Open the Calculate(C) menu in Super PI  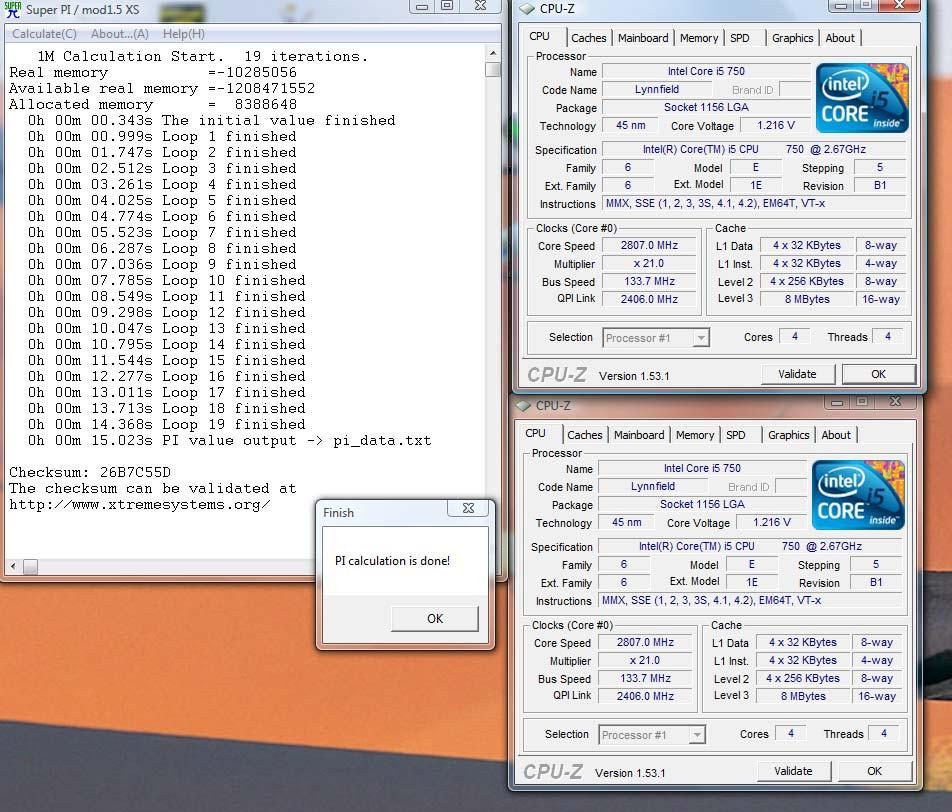(44, 34)
